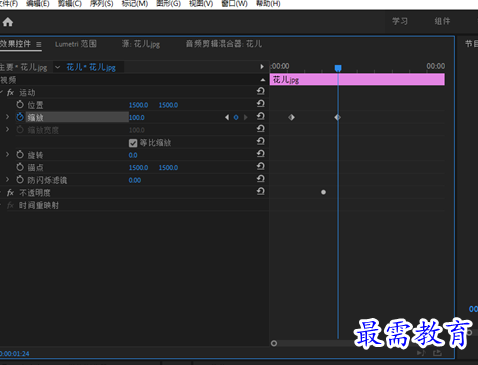Click the 缩放 value 100.0

pyautogui.click(x=137, y=118)
